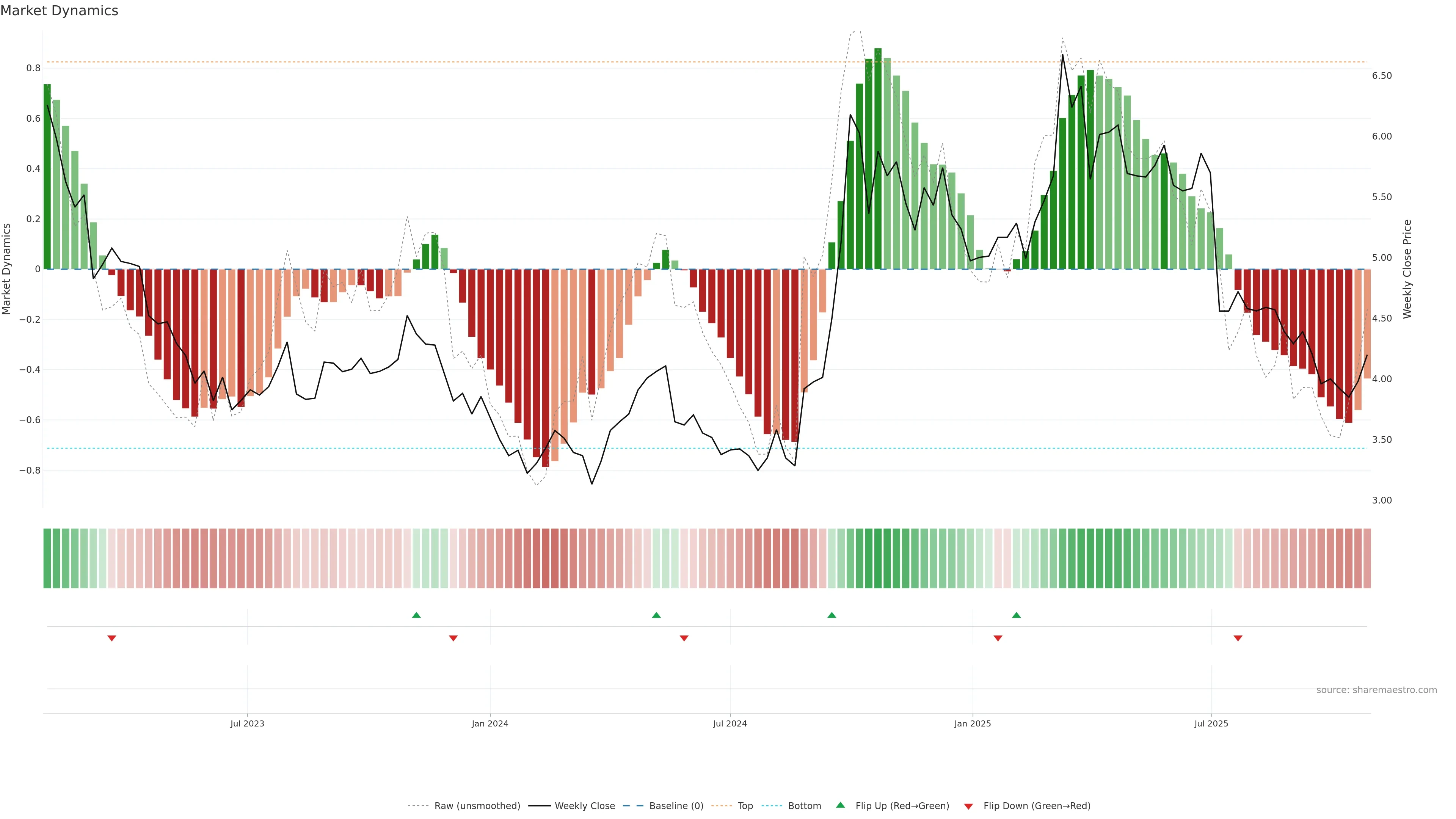The height and width of the screenshot is (819, 1456).
Task: Toggle the Top threshold legend entry
Action: tap(745, 806)
